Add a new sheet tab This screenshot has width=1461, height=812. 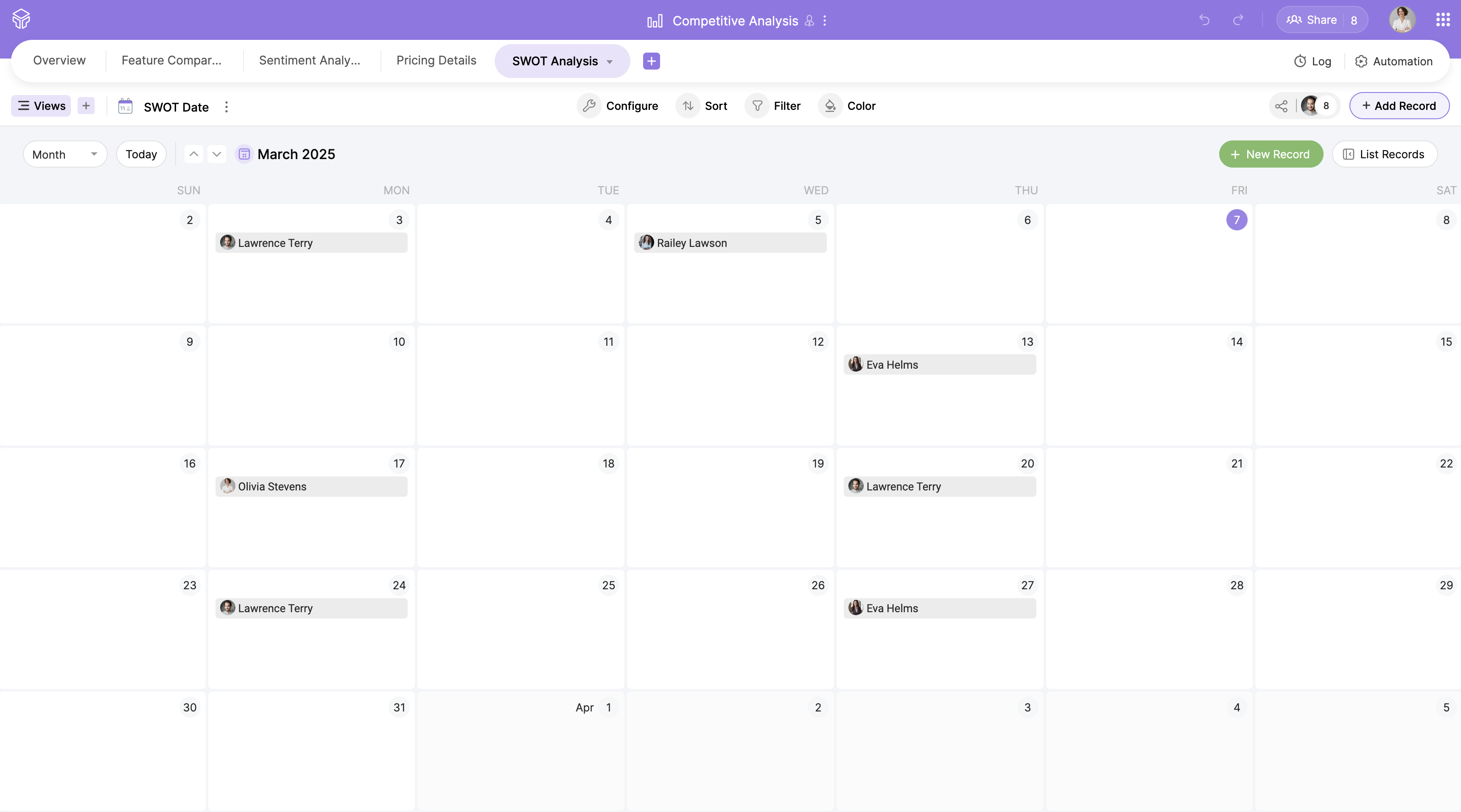click(x=651, y=61)
